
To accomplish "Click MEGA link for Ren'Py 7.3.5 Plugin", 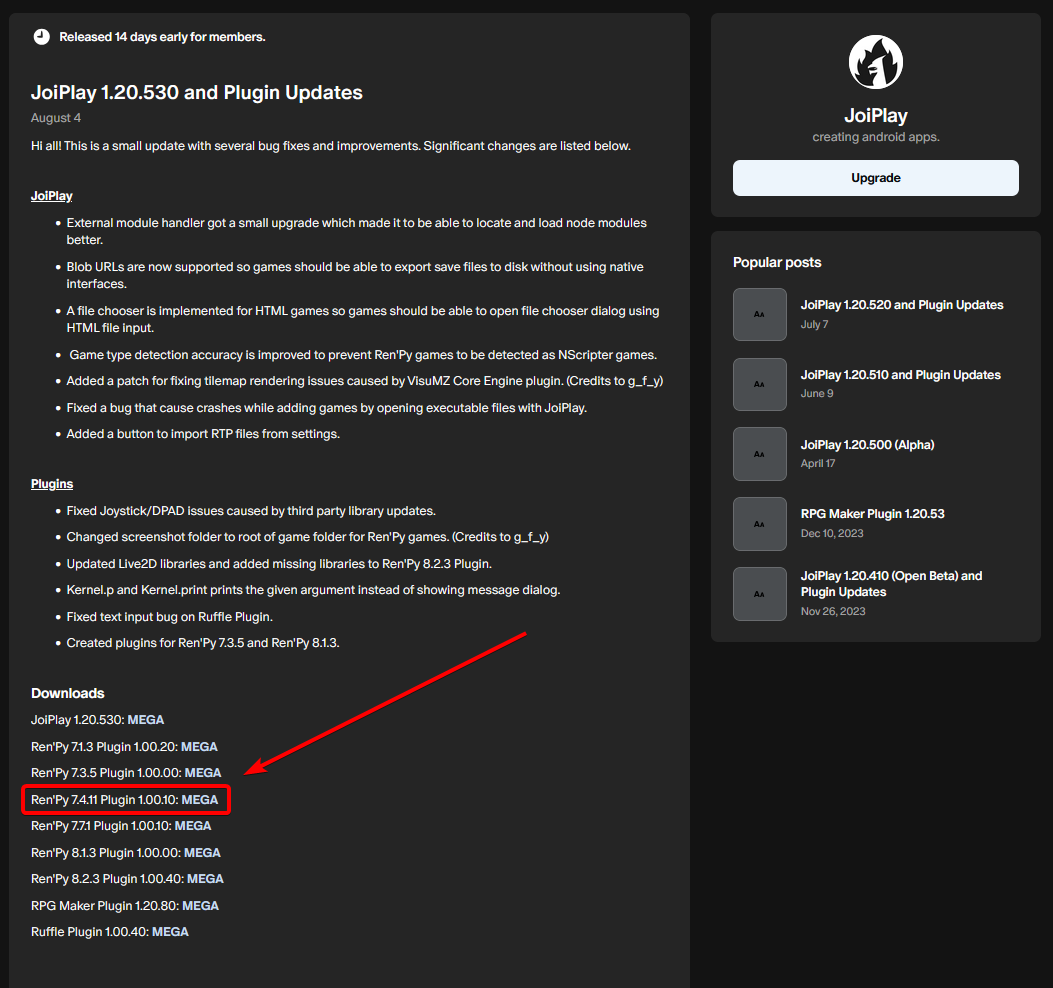I will click(203, 773).
